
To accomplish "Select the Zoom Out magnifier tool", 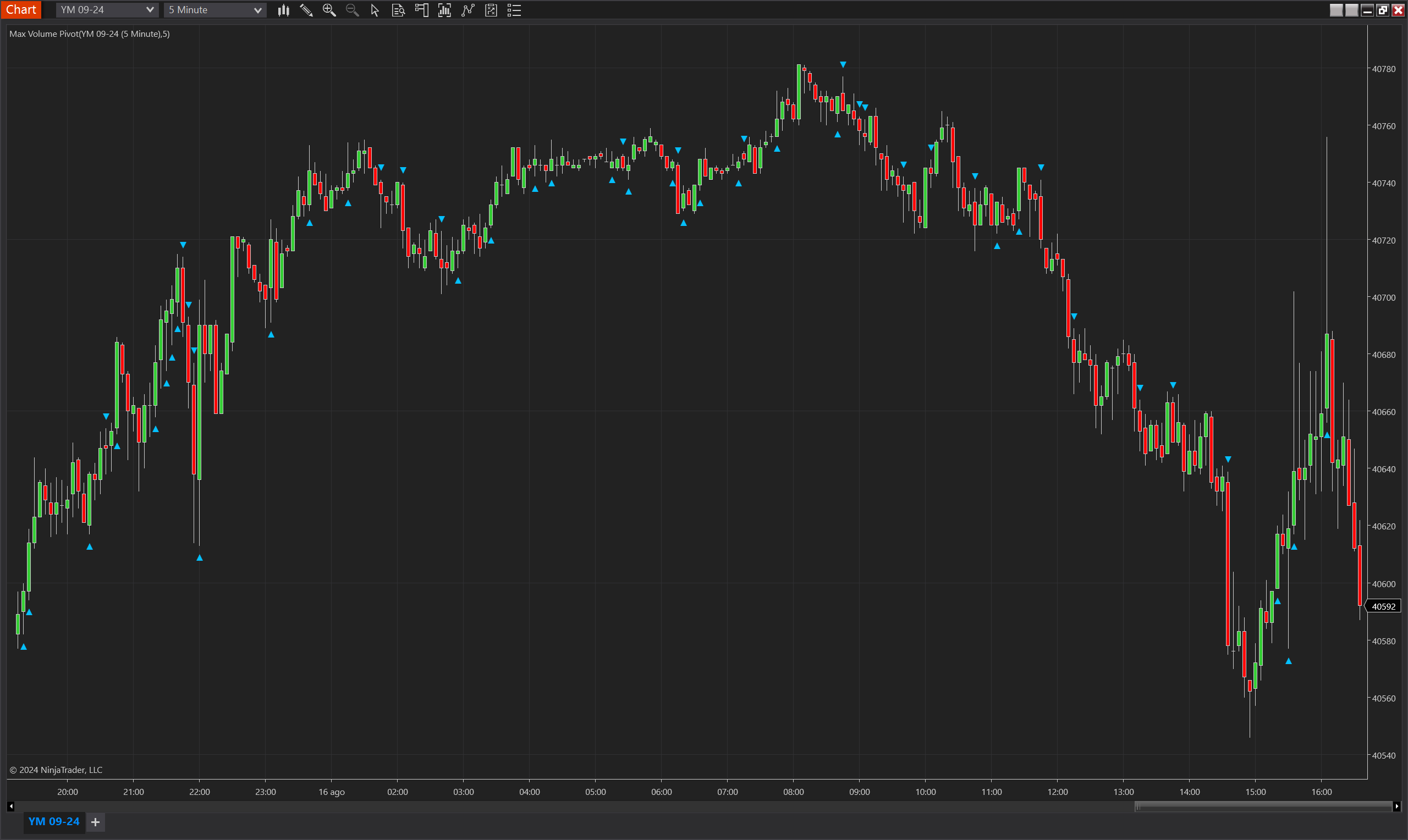I will 352,10.
